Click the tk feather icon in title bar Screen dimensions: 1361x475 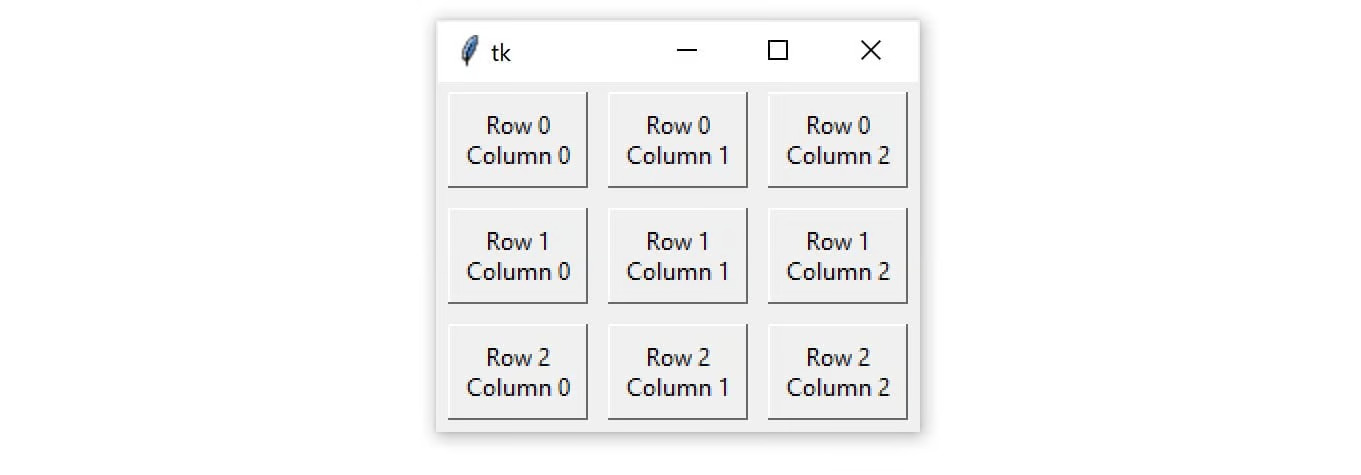point(469,51)
